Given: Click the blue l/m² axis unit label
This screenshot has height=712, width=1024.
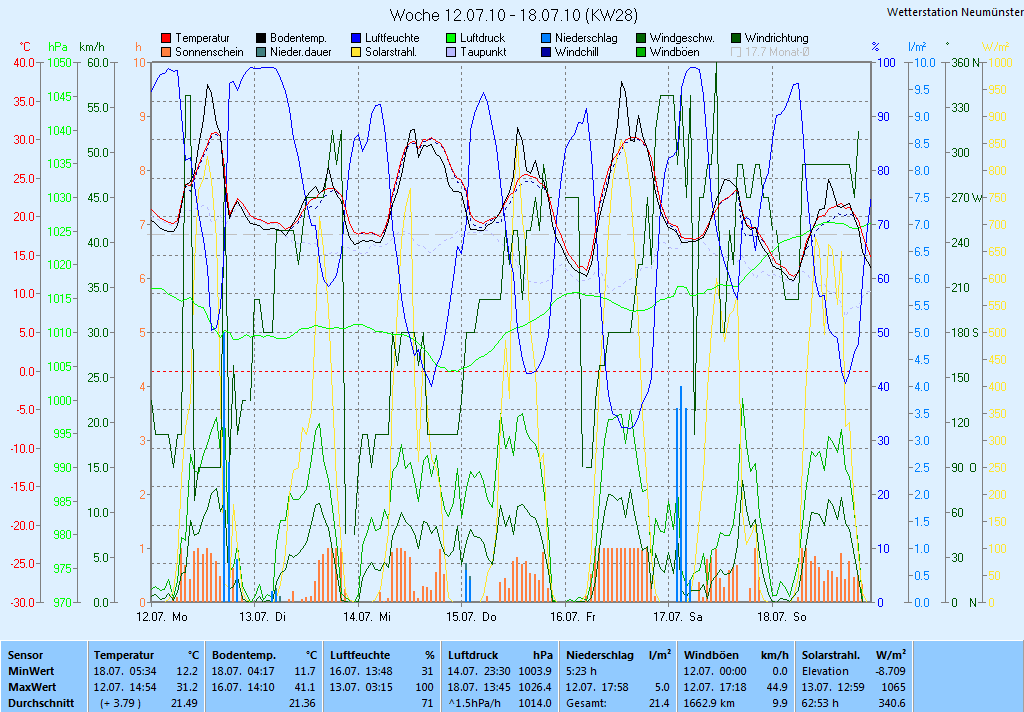Looking at the screenshot, I should (917, 47).
